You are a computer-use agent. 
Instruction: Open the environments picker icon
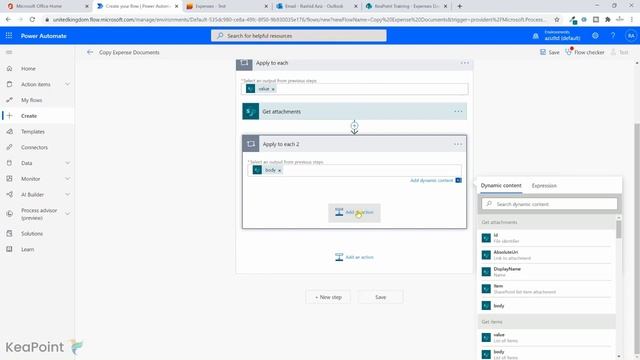coord(536,36)
